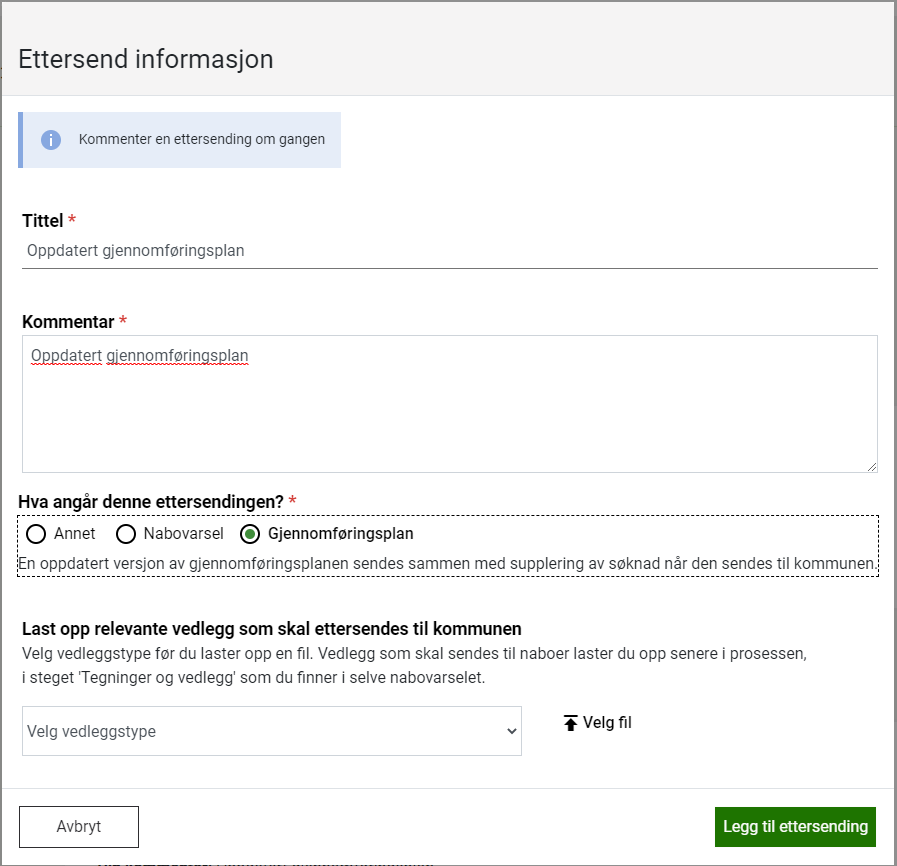Click the Ettersend informasjon dialog heading
The image size is (897, 866).
(146, 59)
